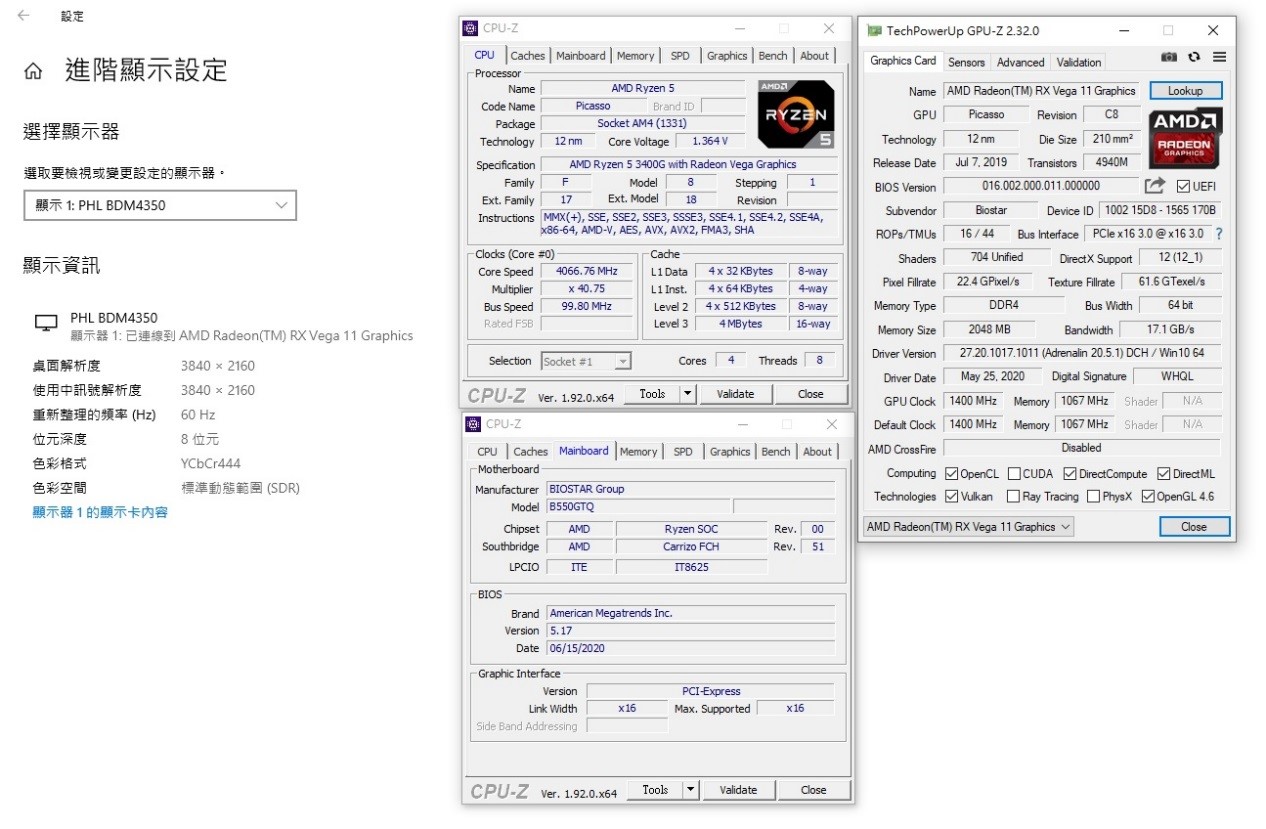Click the Core Speed value 4066.76 MHz
The image size is (1266, 829).
(x=587, y=271)
